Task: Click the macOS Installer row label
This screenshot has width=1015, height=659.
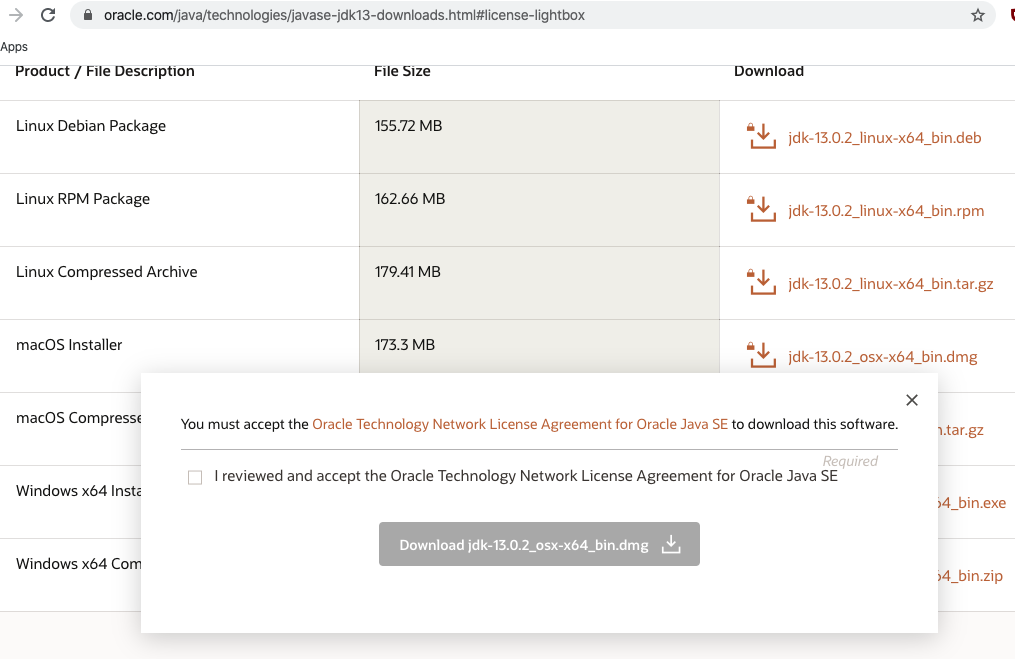Action: pos(69,345)
